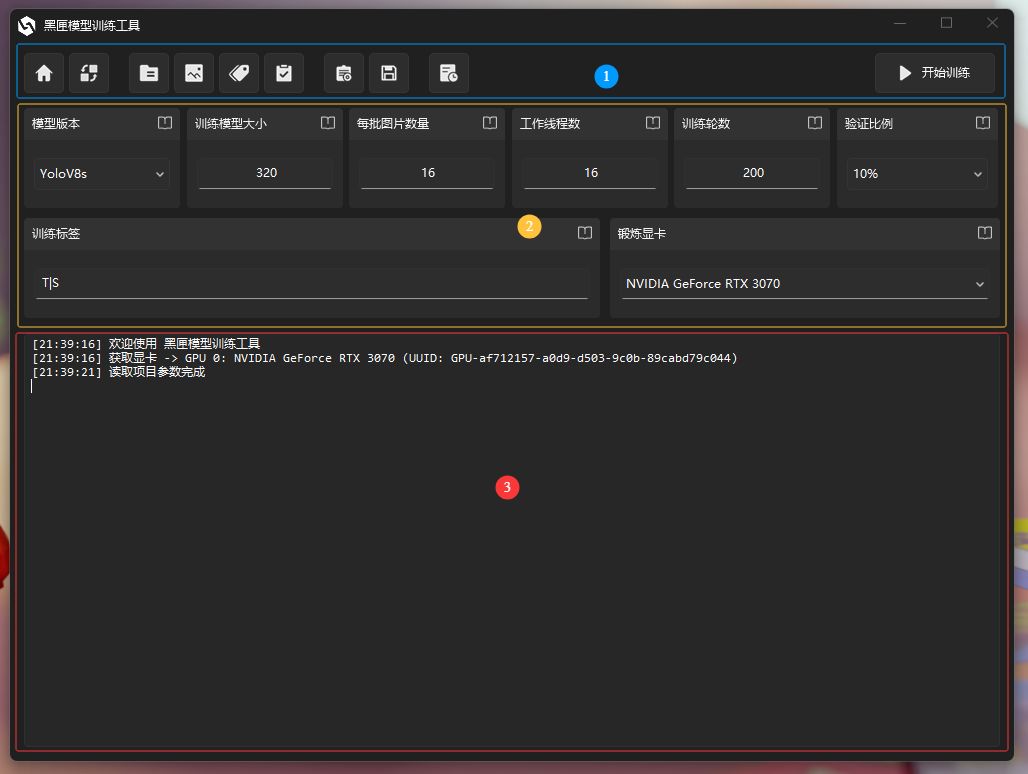Image resolution: width=1028 pixels, height=774 pixels.
Task: Click the home icon in the toolbar
Action: (x=44, y=73)
